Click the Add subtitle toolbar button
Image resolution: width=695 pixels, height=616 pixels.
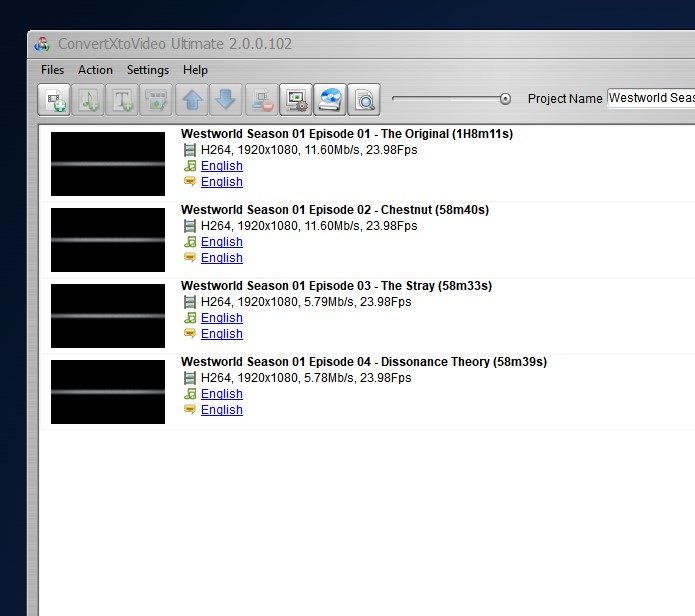coord(122,100)
